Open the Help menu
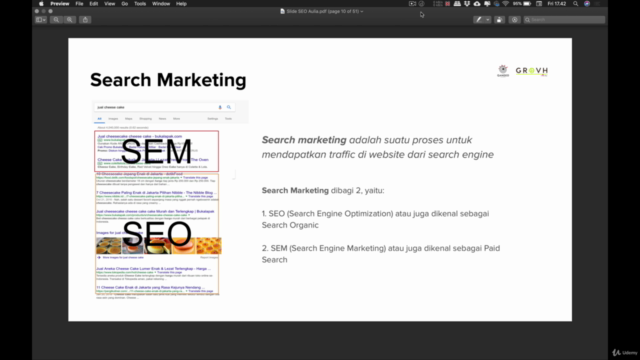Viewport: 640px width, 360px height. 181,4
